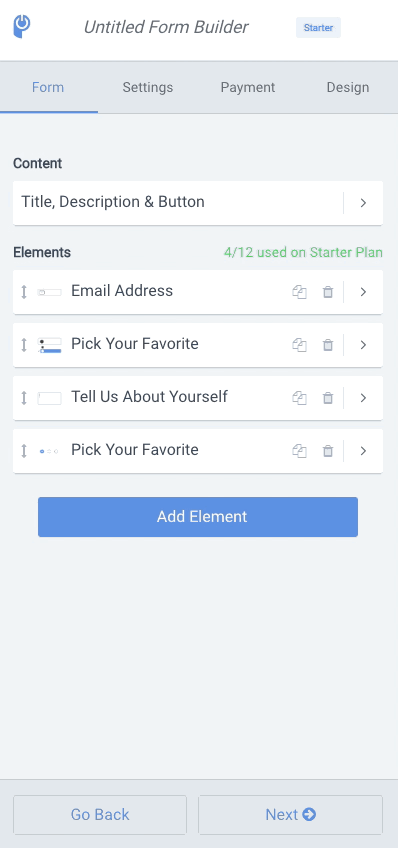The width and height of the screenshot is (398, 848).
Task: Expand the Email Address element chevron
Action: click(363, 292)
